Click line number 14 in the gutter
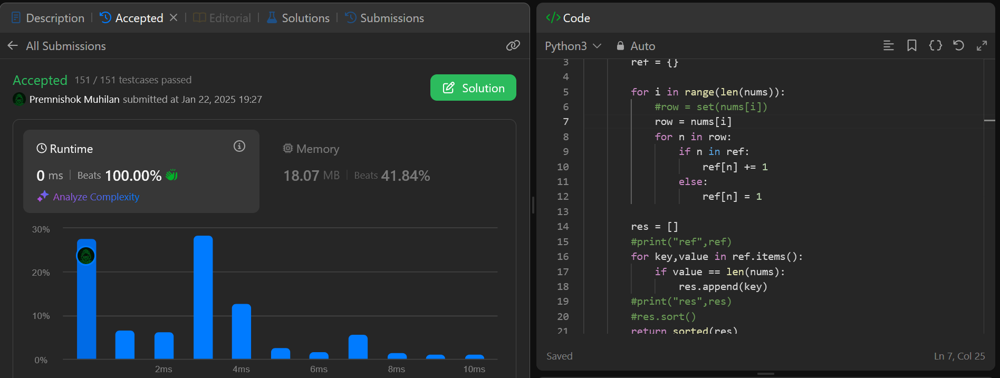 (562, 226)
